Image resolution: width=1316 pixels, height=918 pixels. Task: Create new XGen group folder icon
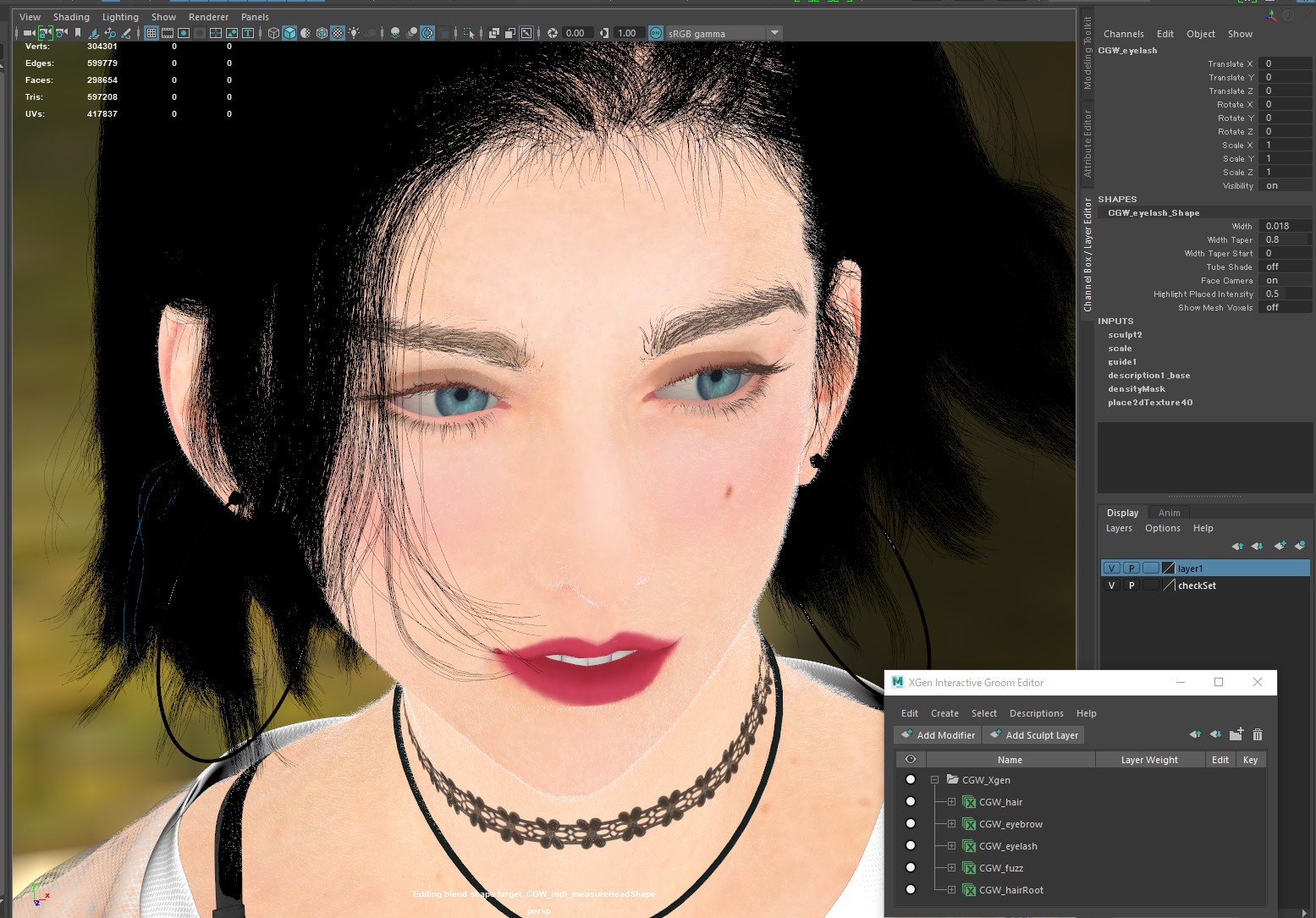[1236, 734]
